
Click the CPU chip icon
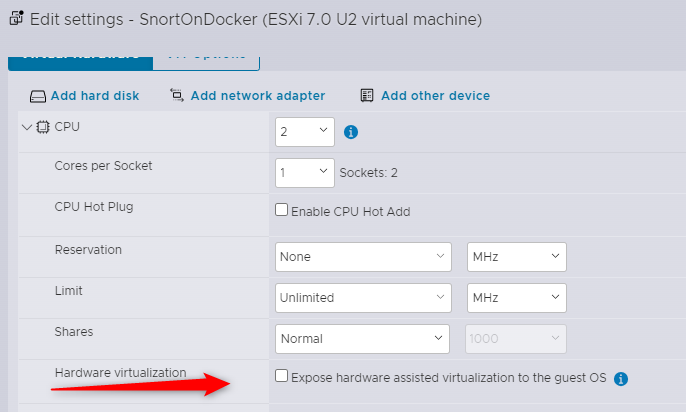pyautogui.click(x=43, y=127)
